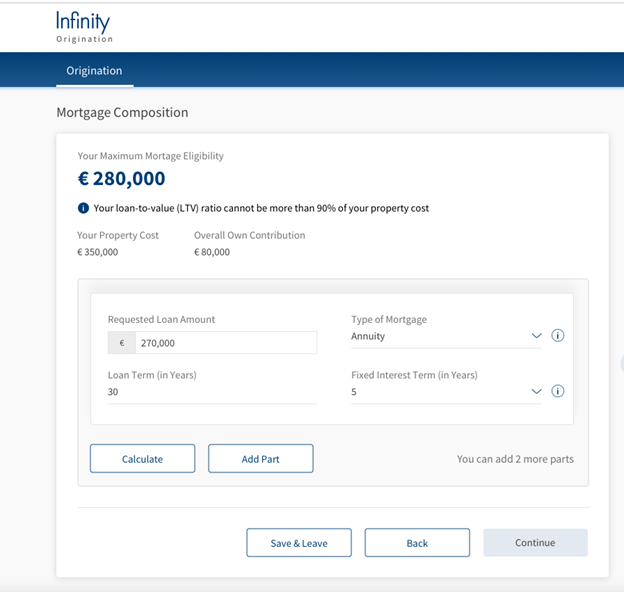Click the €280,000 maximum eligibility amount
Image resolution: width=624 pixels, height=592 pixels.
click(121, 178)
